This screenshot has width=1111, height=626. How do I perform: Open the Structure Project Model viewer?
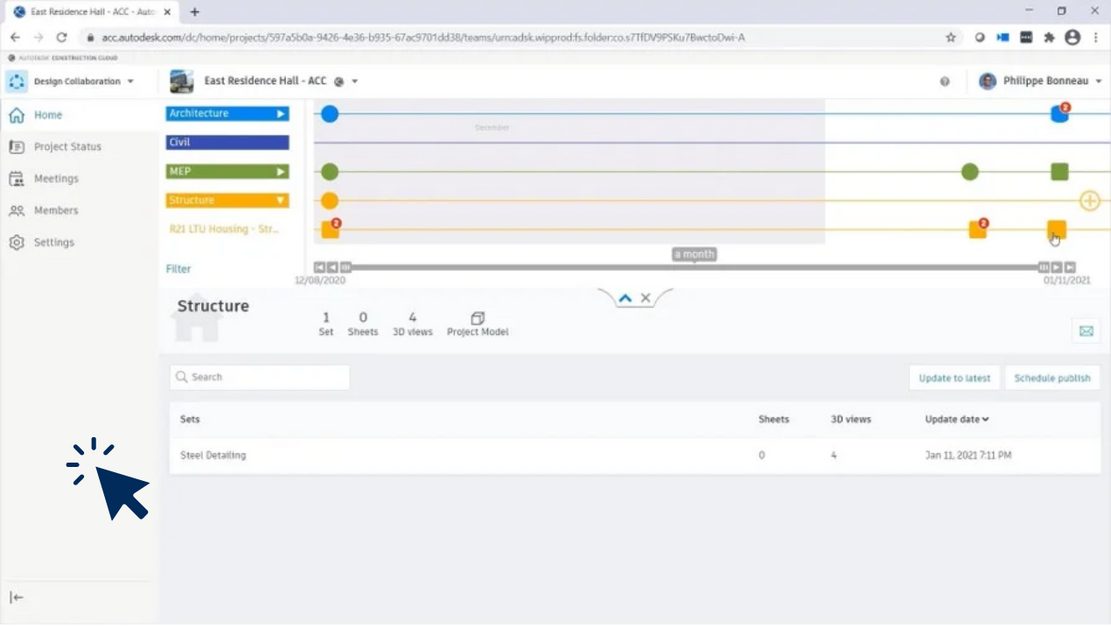(477, 318)
